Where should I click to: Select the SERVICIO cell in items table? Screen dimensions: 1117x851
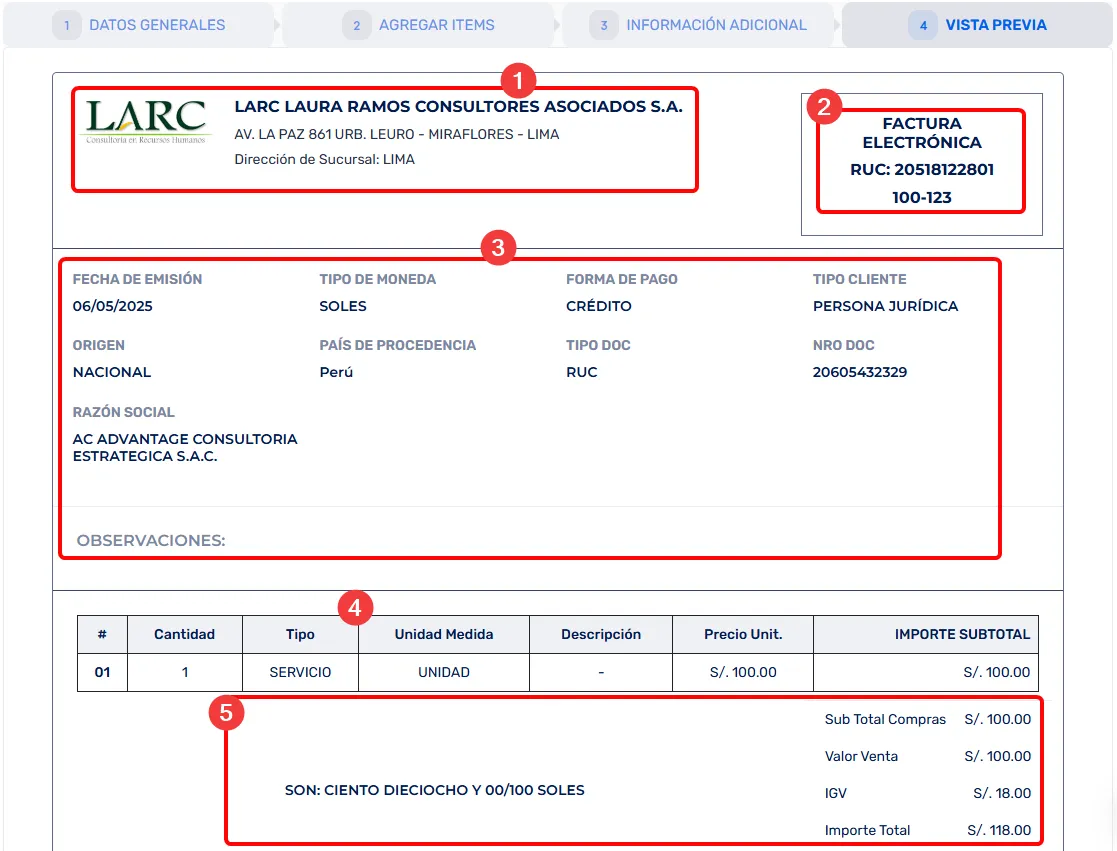300,672
